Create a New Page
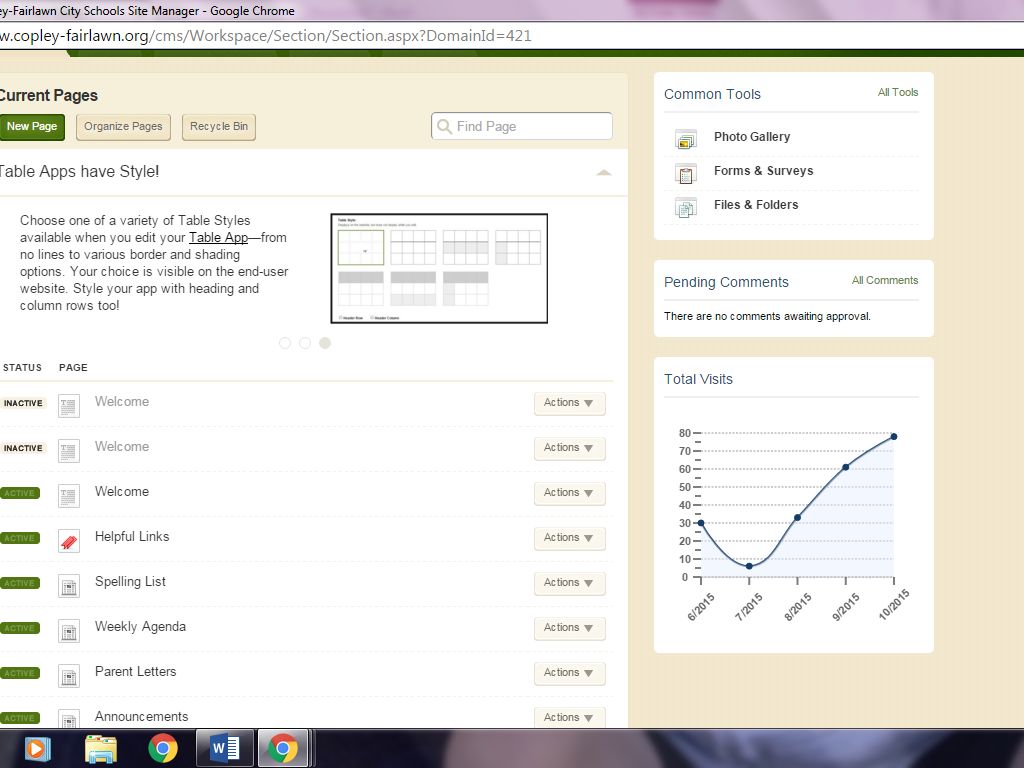 tap(31, 127)
